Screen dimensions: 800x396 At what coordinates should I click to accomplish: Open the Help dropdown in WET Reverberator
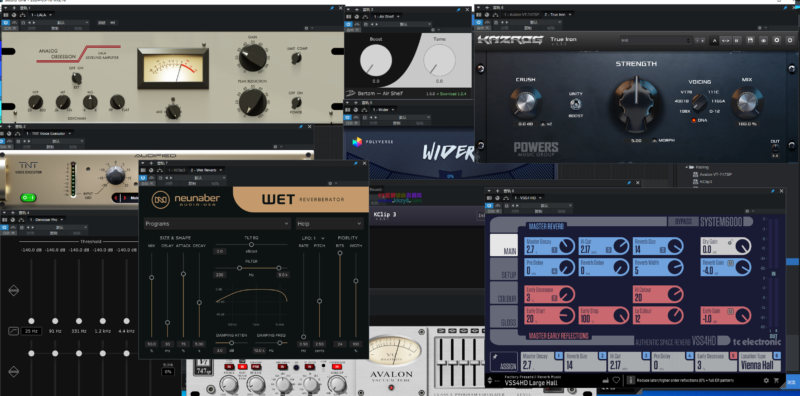tap(329, 224)
